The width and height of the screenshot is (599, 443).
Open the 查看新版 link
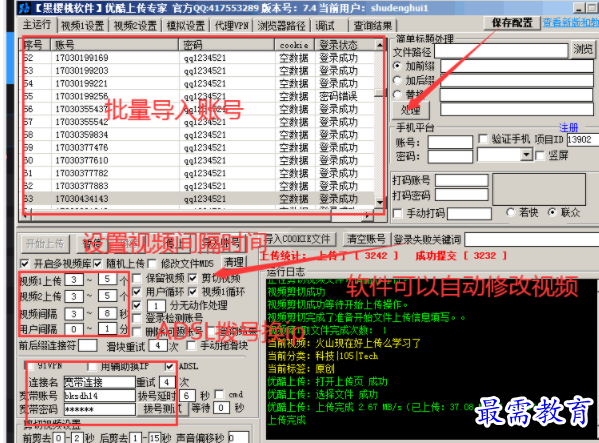[x=570, y=23]
